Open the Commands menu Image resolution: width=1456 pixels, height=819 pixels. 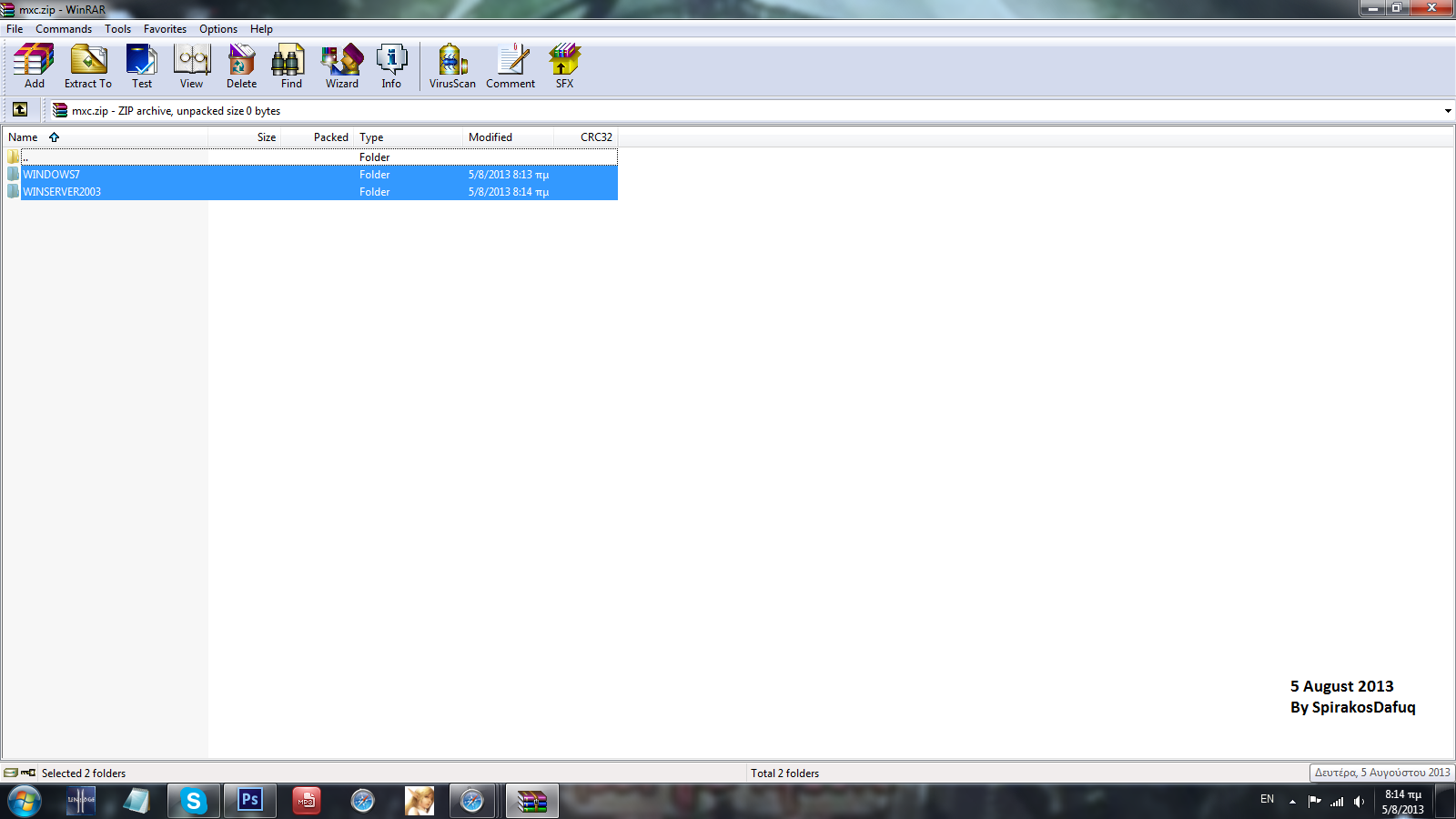[x=64, y=29]
